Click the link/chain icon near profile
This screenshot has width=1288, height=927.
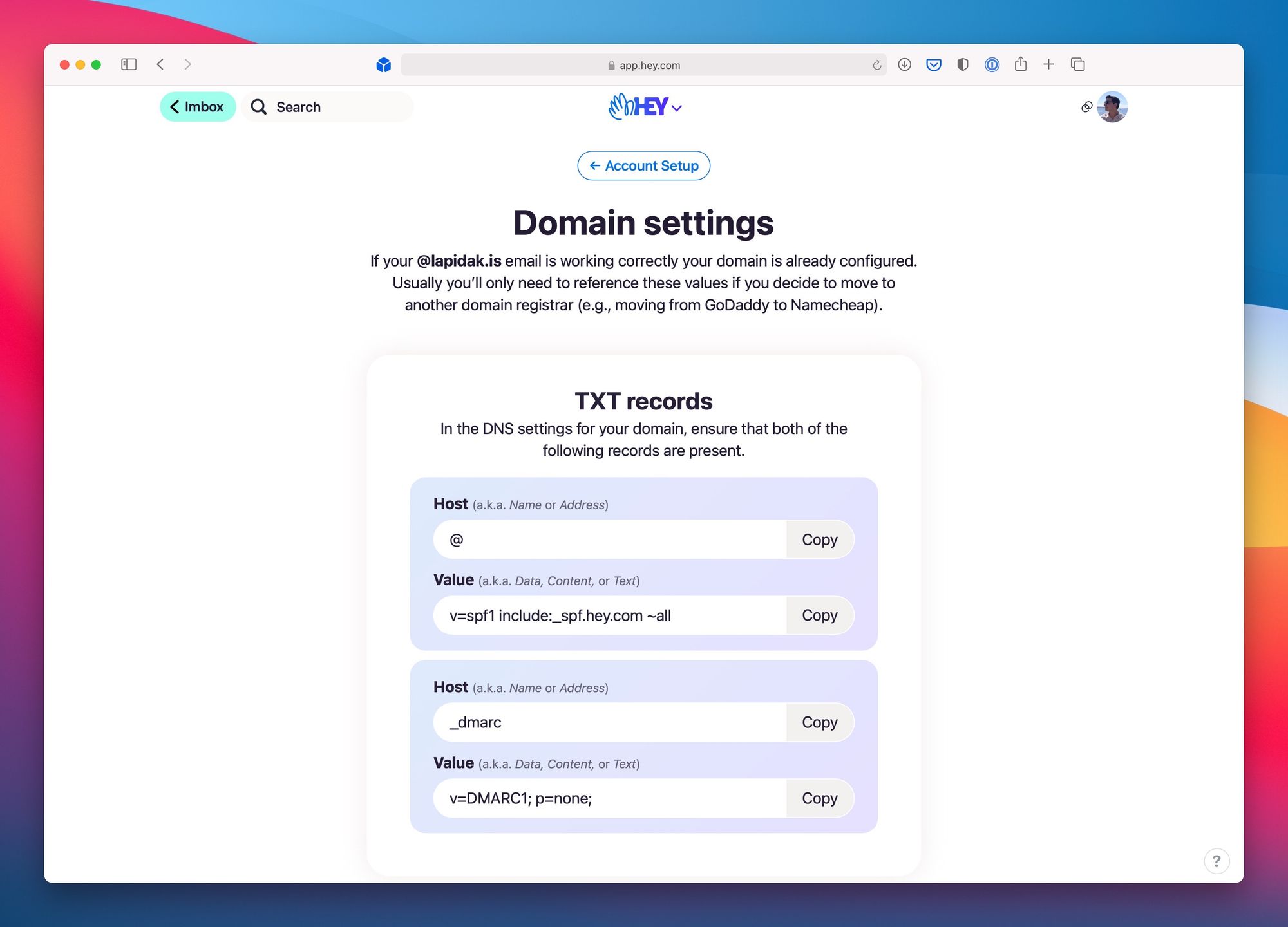pyautogui.click(x=1088, y=106)
